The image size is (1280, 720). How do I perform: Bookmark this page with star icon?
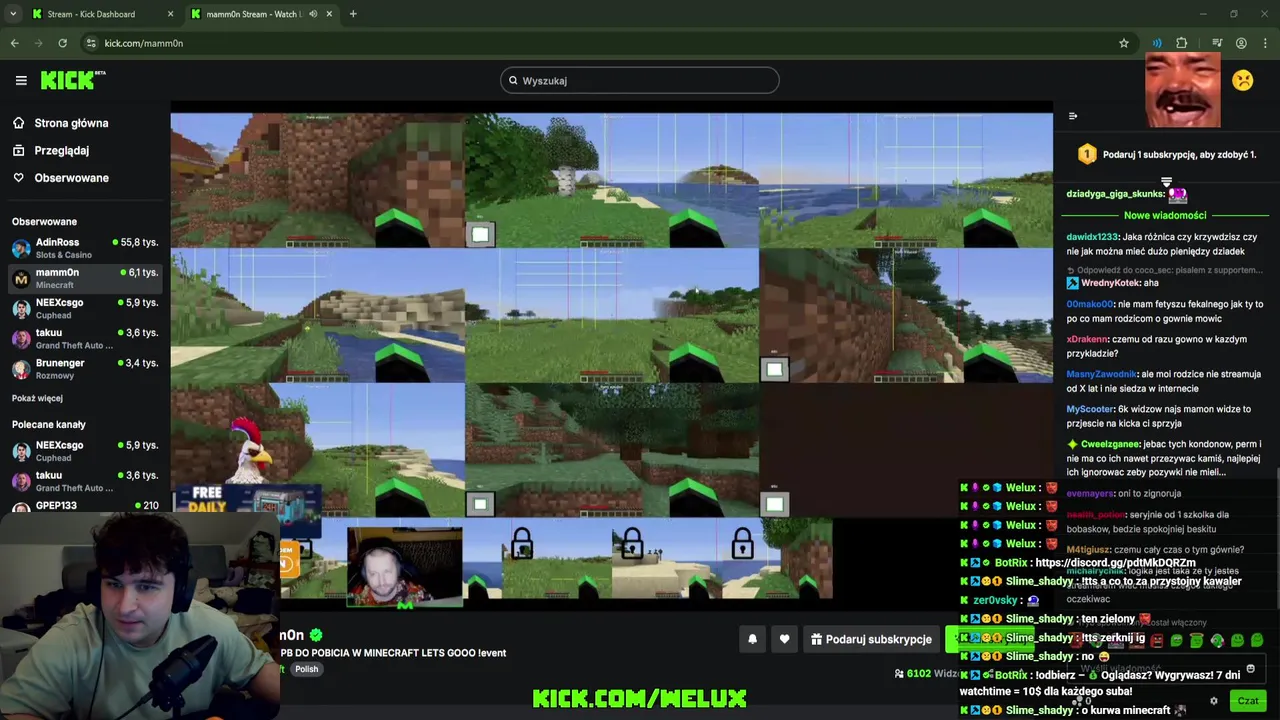point(1124,43)
